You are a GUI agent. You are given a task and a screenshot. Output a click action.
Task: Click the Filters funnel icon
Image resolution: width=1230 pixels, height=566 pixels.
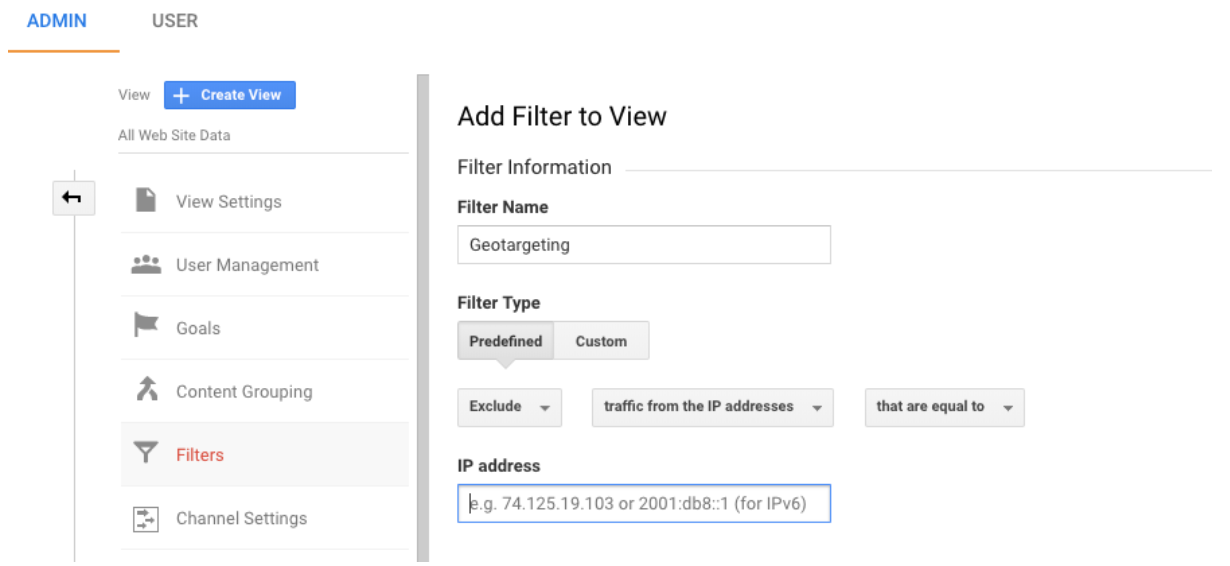(146, 454)
